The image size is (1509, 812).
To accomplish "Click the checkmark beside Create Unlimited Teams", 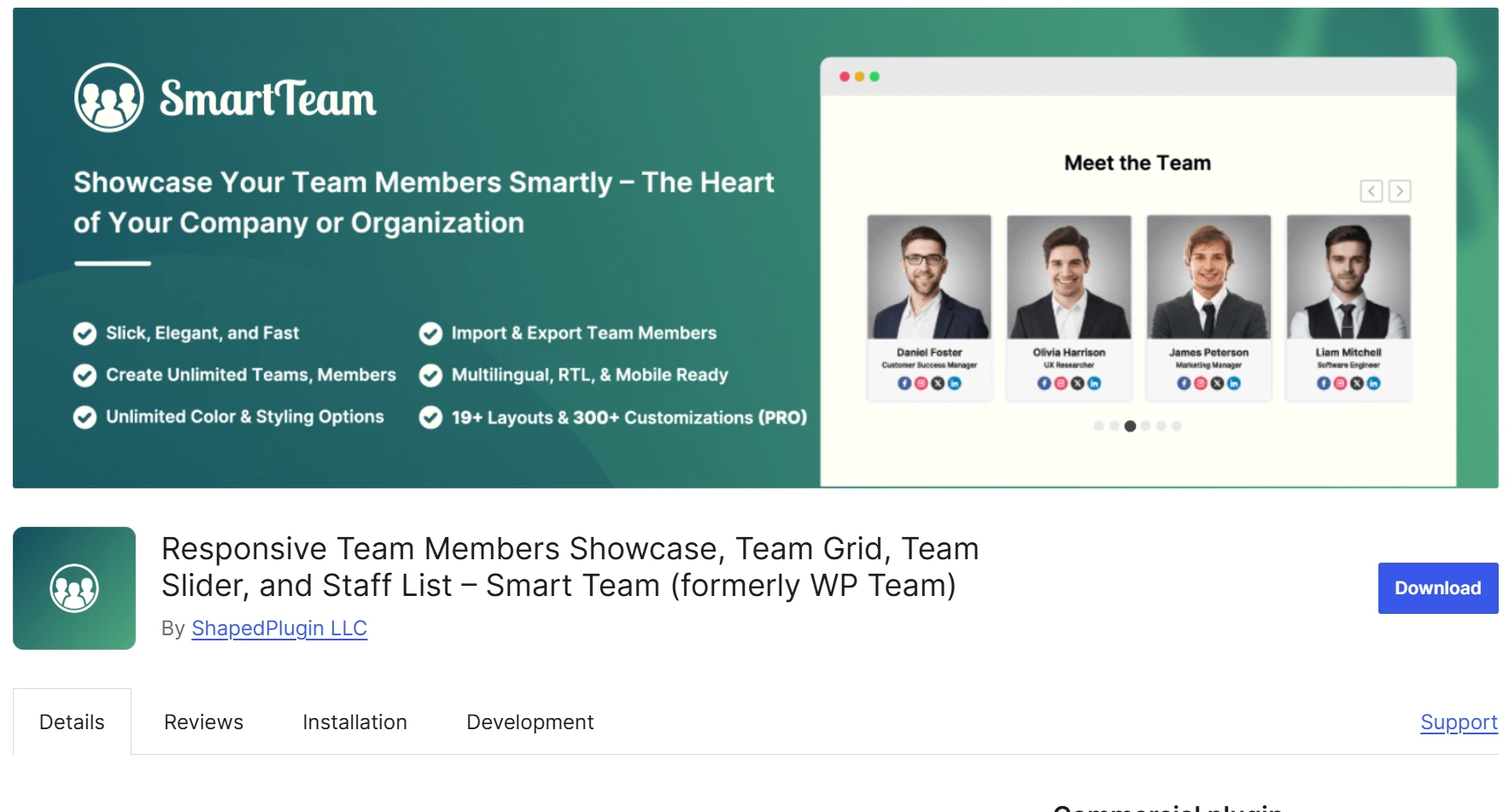I will click(x=85, y=375).
